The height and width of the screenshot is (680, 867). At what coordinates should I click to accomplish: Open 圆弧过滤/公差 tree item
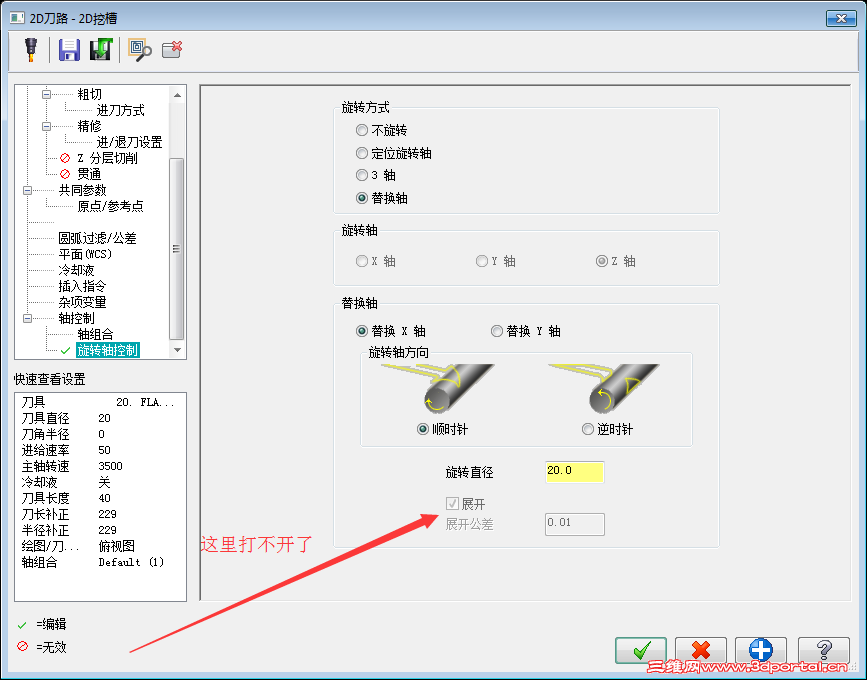[97, 238]
